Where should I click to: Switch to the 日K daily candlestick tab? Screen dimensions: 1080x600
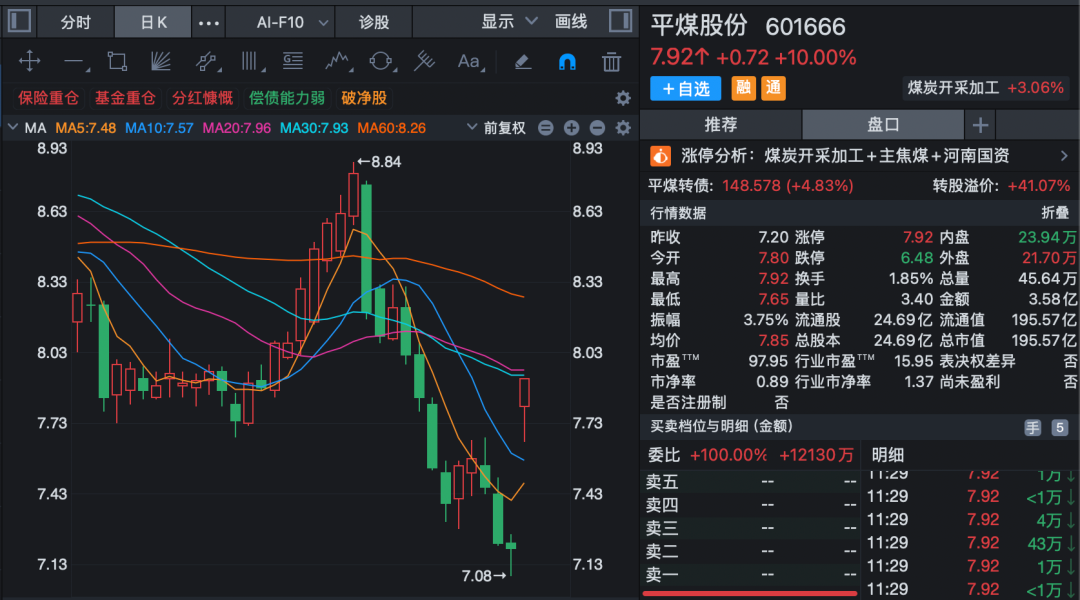pyautogui.click(x=153, y=22)
